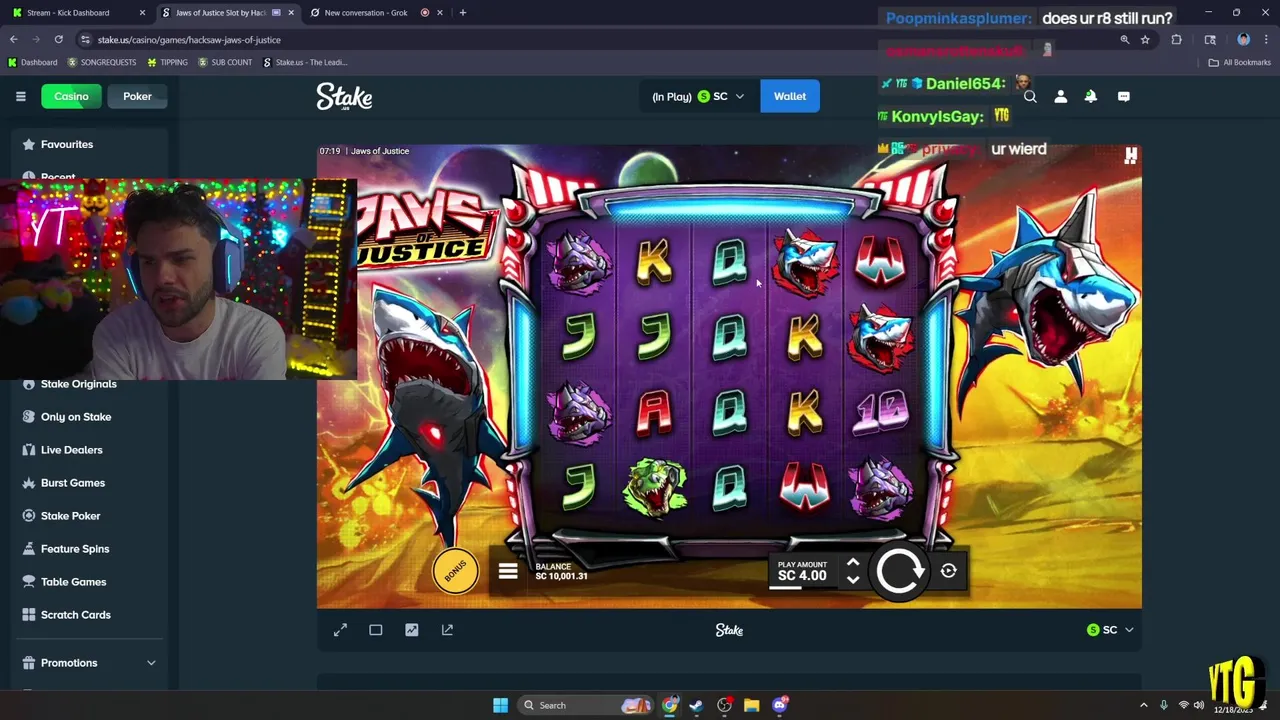Open the Stake hamburger sidebar menu

20,96
